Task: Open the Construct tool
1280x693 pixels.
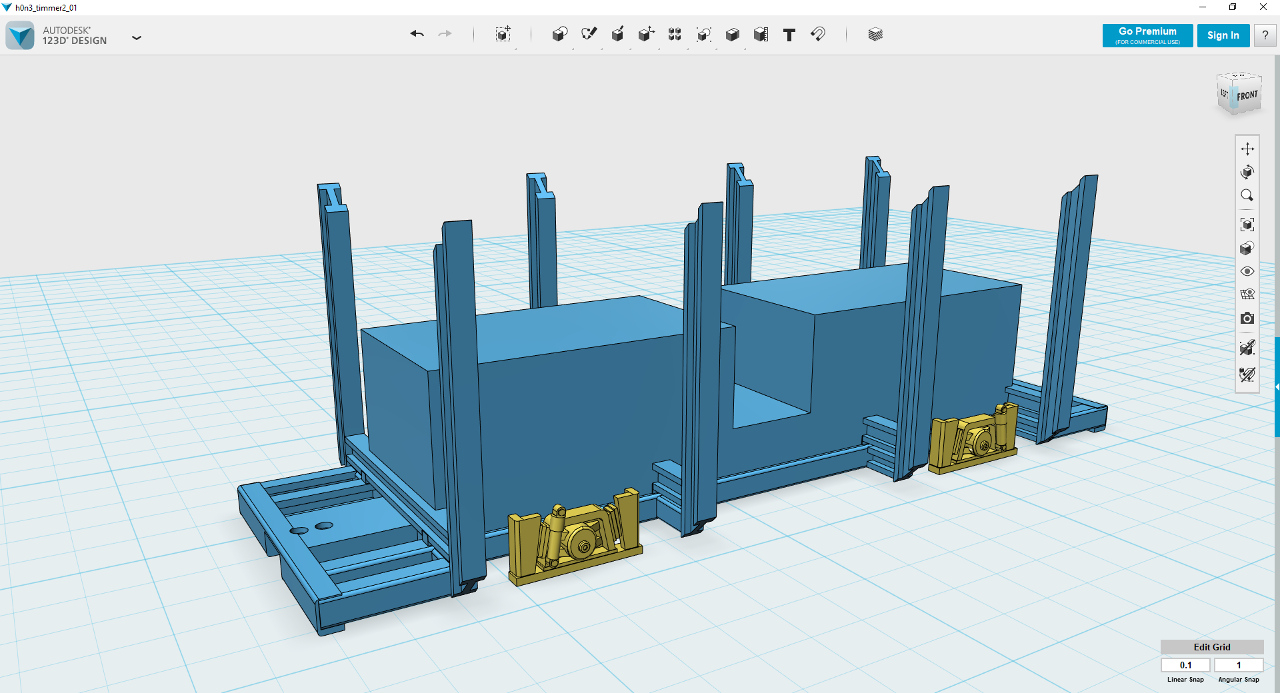Action: click(x=618, y=34)
